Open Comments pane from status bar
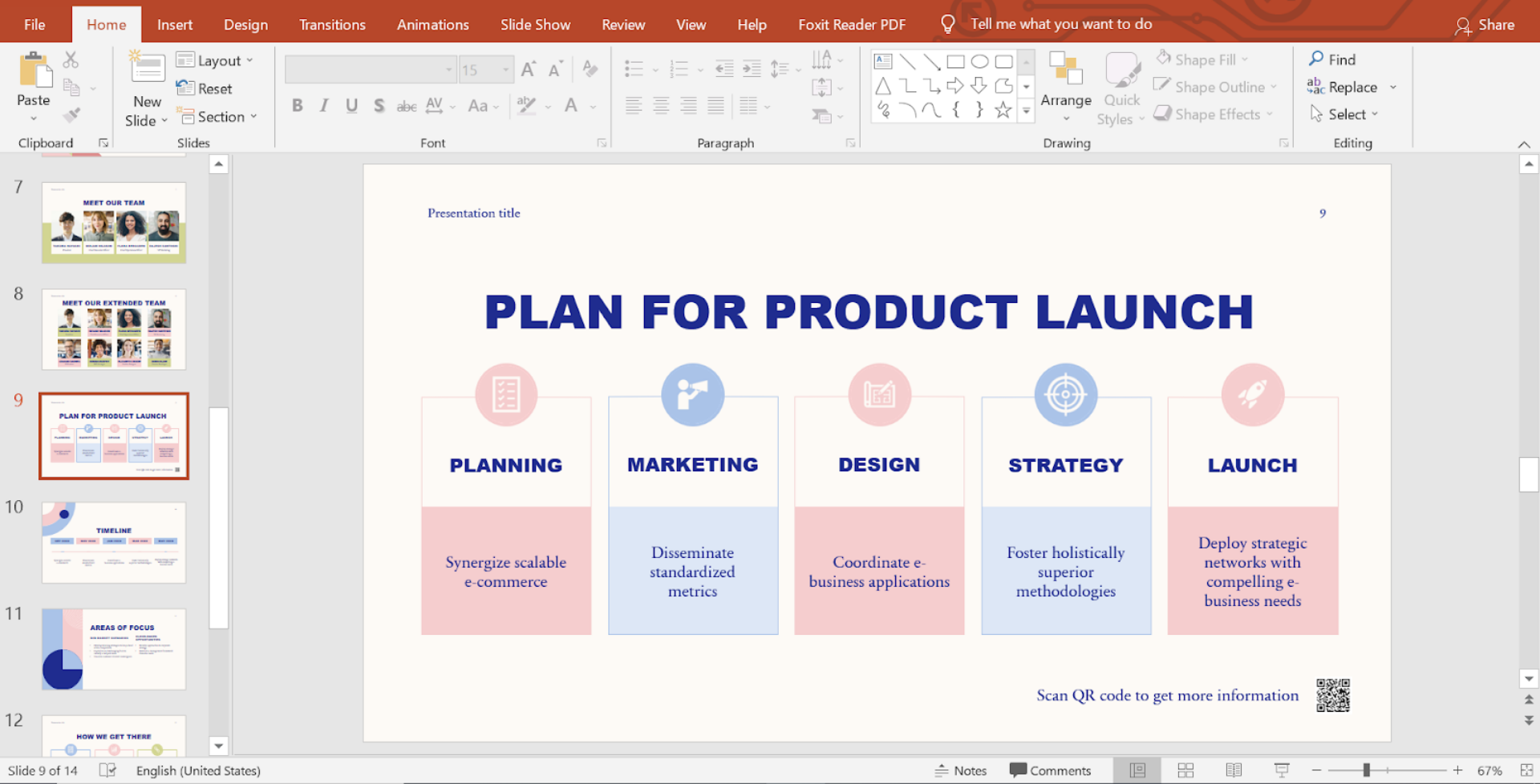 click(1051, 770)
